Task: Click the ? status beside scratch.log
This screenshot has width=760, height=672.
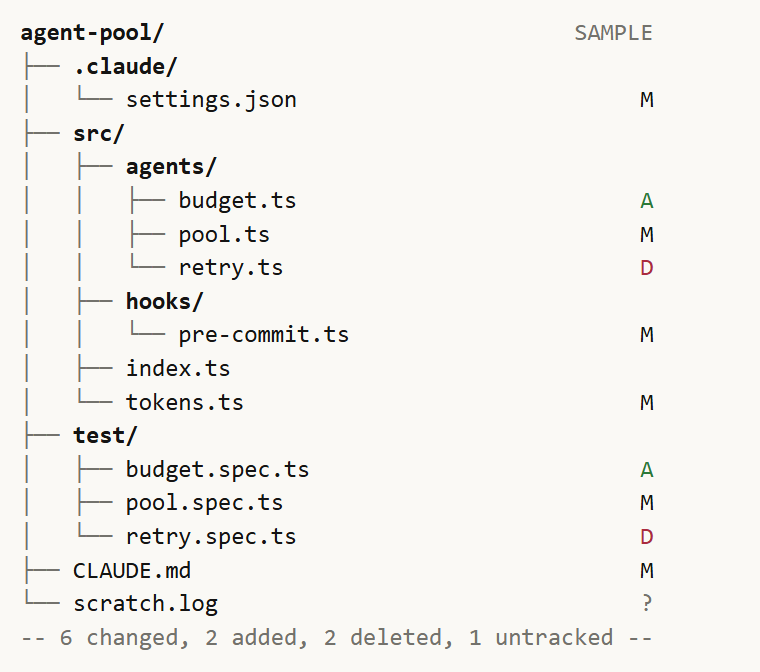Action: pyautogui.click(x=647, y=604)
